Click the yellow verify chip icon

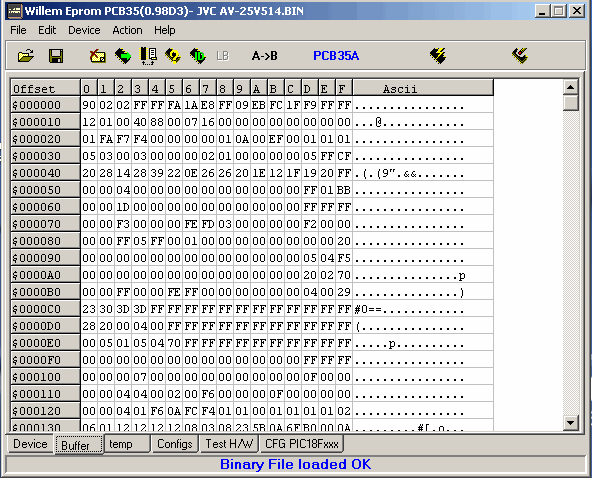[x=173, y=56]
